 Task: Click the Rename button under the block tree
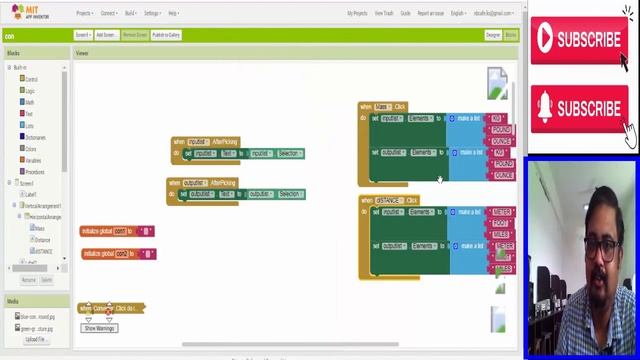(x=29, y=280)
